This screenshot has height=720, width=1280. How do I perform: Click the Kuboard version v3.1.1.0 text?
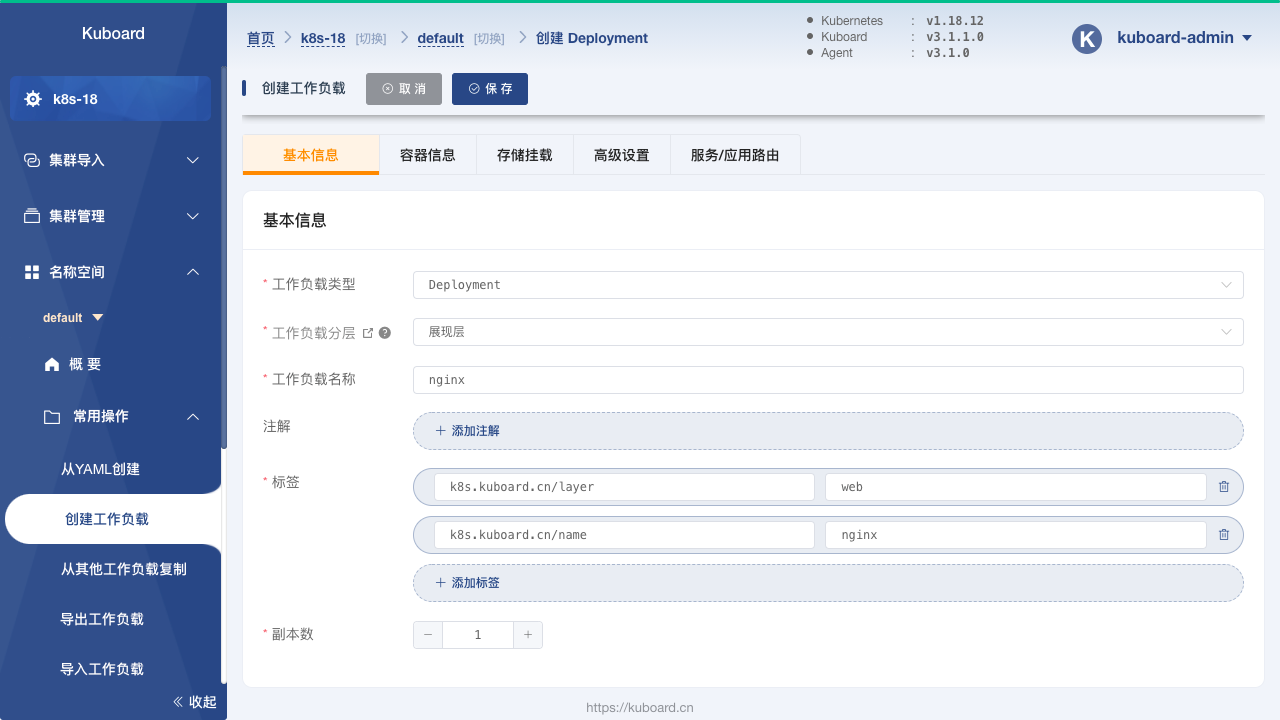(x=954, y=37)
